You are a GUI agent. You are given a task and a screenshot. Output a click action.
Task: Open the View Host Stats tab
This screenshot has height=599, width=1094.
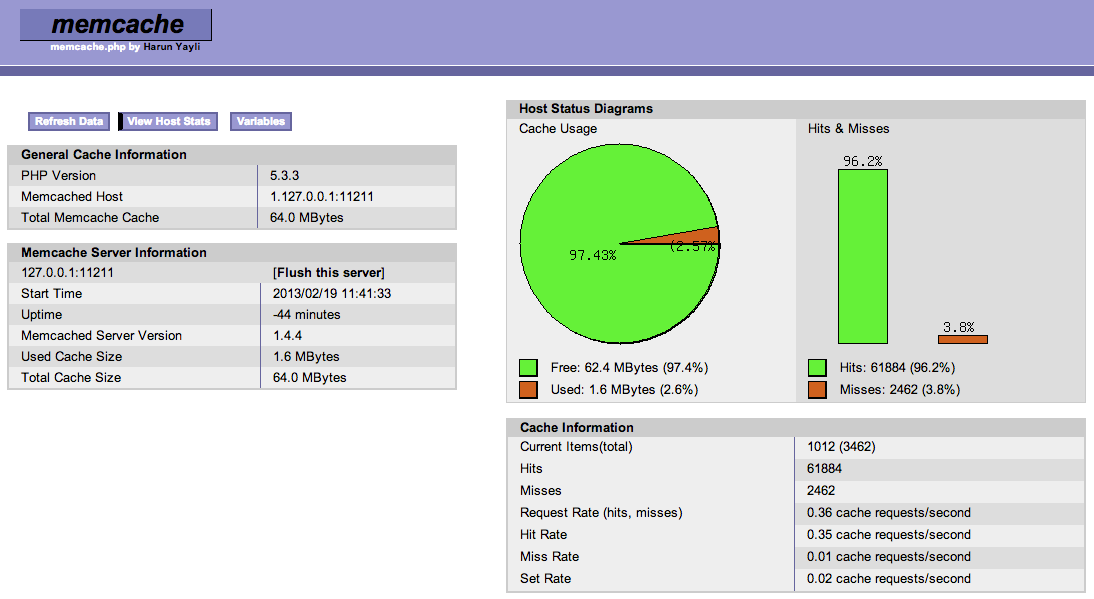pos(168,121)
